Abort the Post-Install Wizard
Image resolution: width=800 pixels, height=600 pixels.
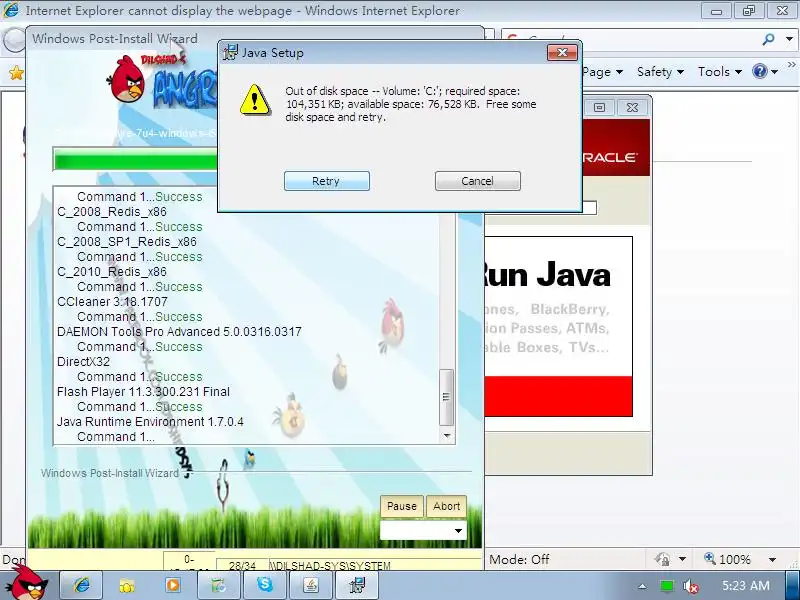[x=446, y=506]
